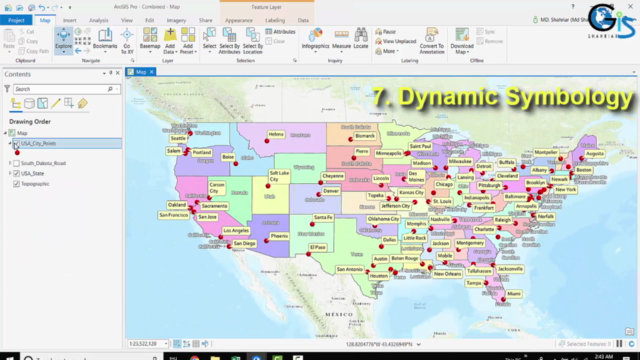Open the Go To XY tool

127,40
